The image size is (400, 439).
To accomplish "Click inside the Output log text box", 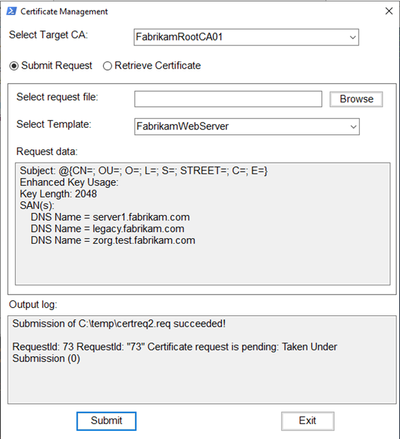I will coord(202,359).
